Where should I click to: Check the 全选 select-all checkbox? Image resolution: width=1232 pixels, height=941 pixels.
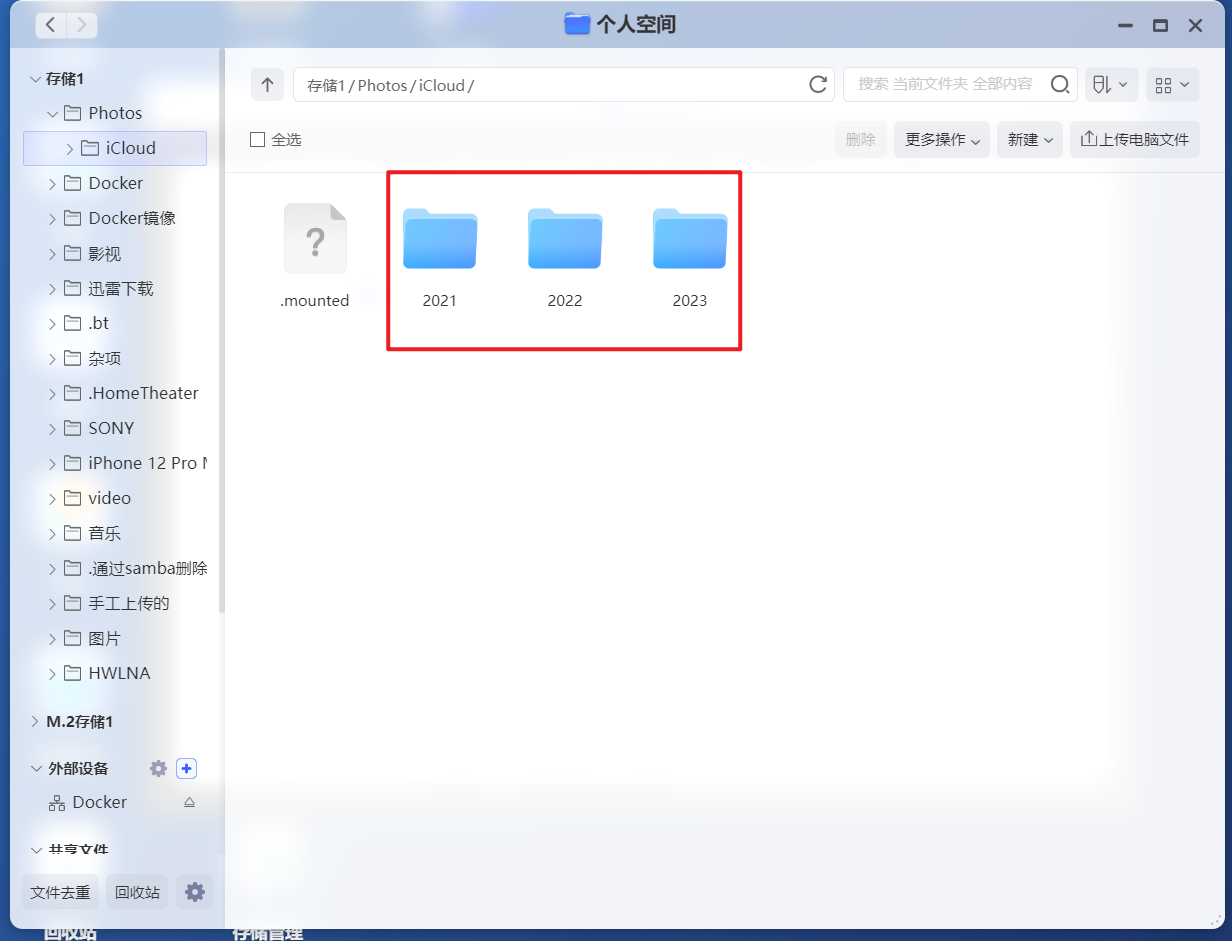click(257, 139)
